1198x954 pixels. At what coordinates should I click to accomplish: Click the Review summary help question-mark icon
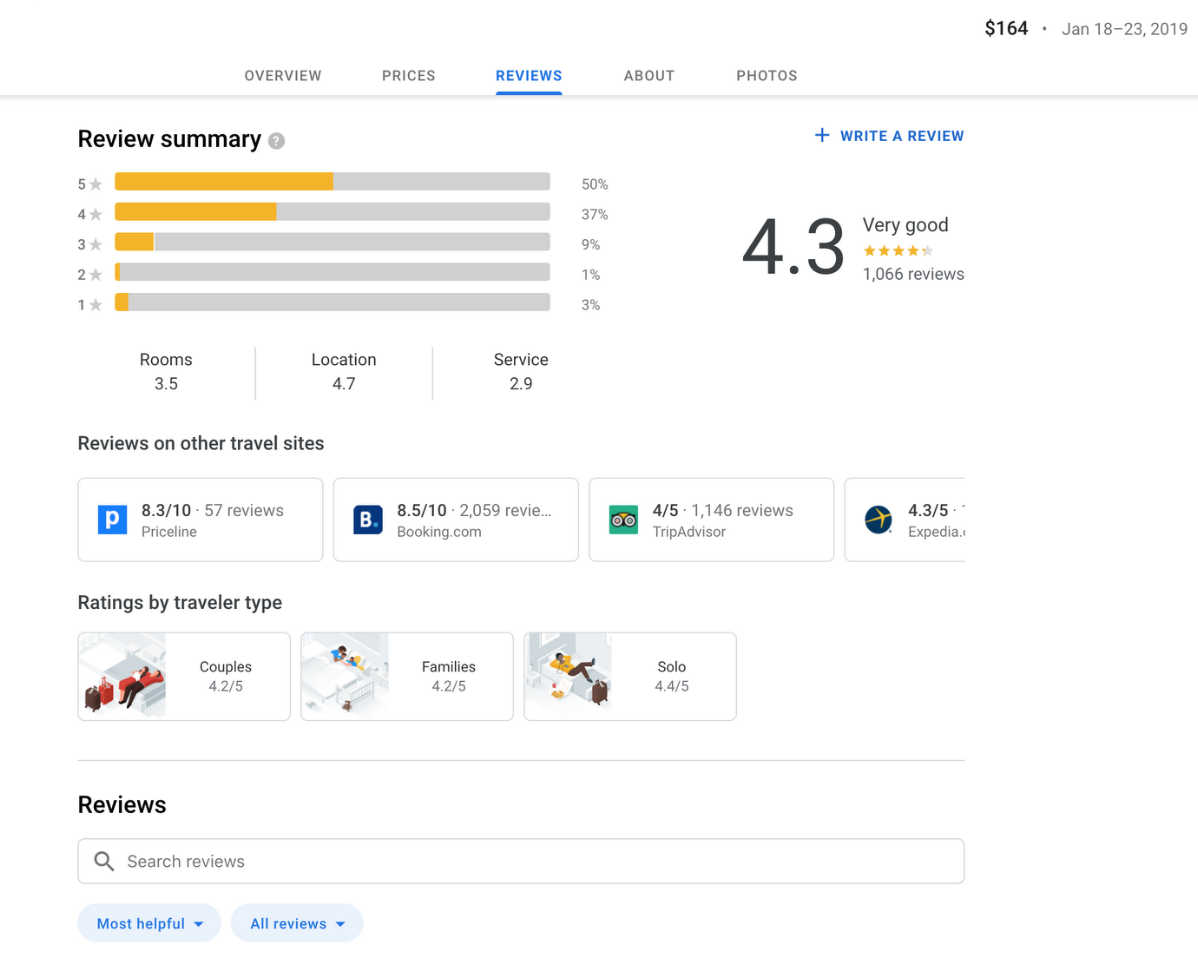point(277,141)
